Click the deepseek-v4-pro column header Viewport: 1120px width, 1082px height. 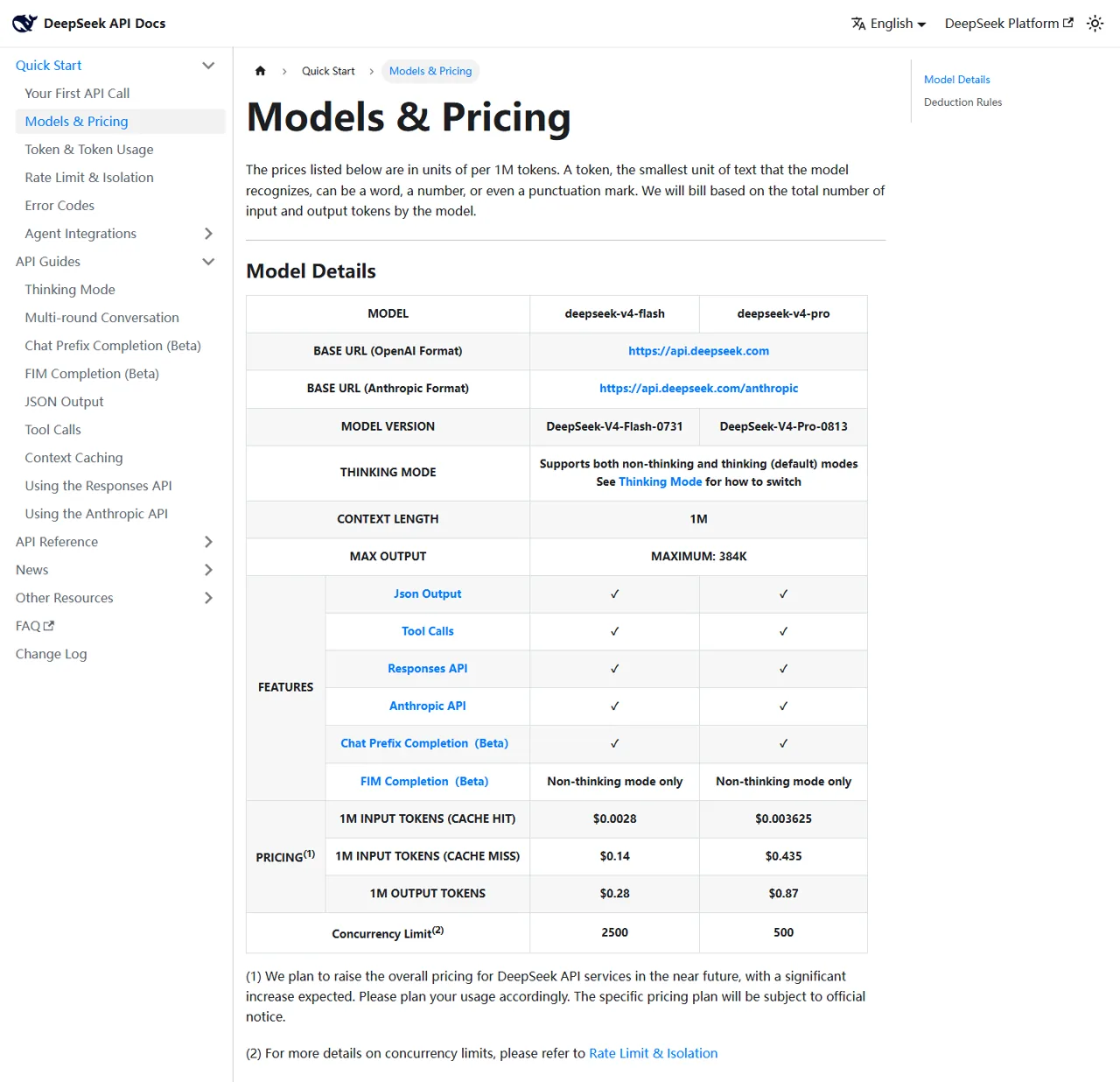783,313
